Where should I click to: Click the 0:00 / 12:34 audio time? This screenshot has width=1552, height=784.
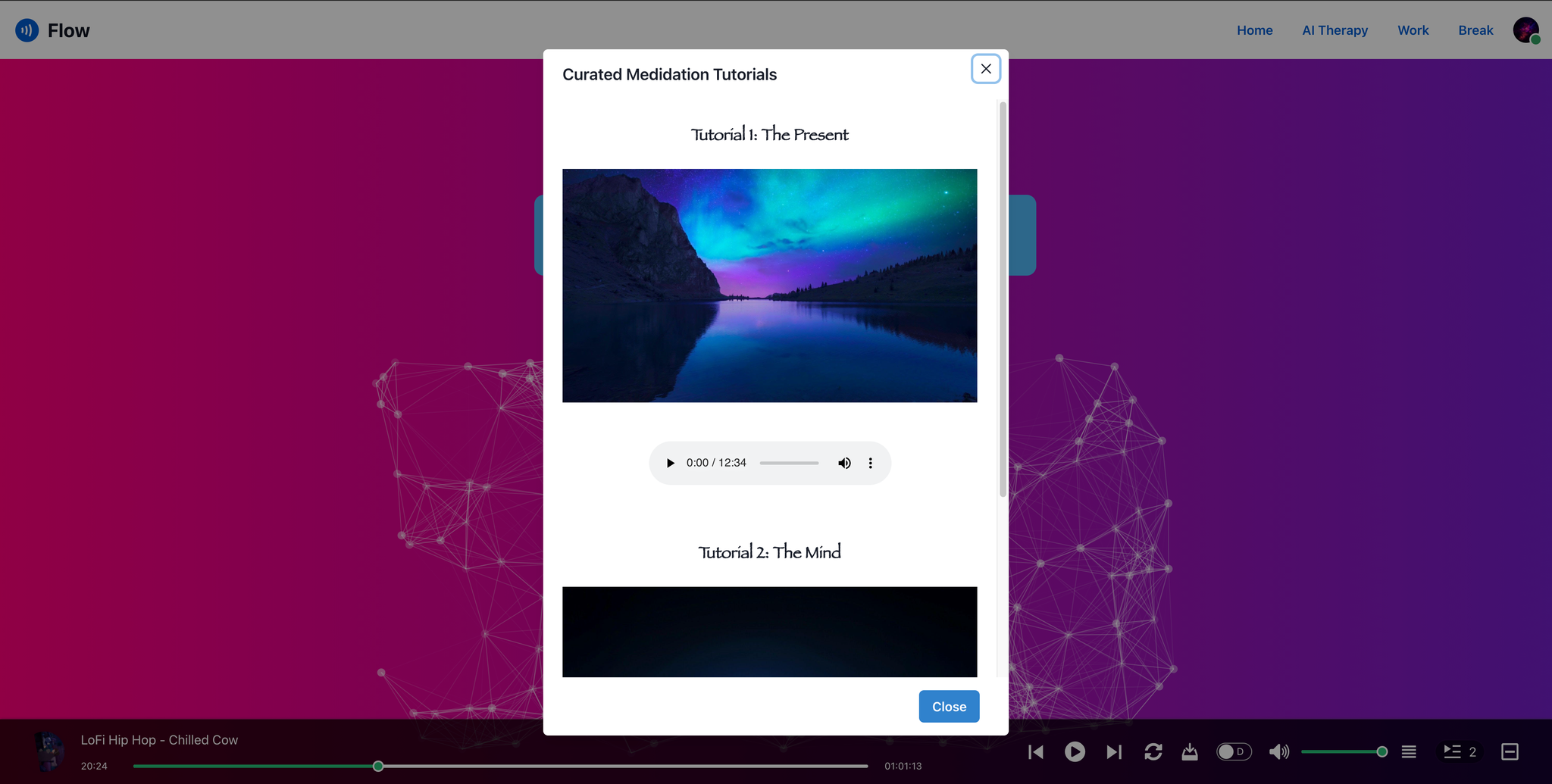716,463
